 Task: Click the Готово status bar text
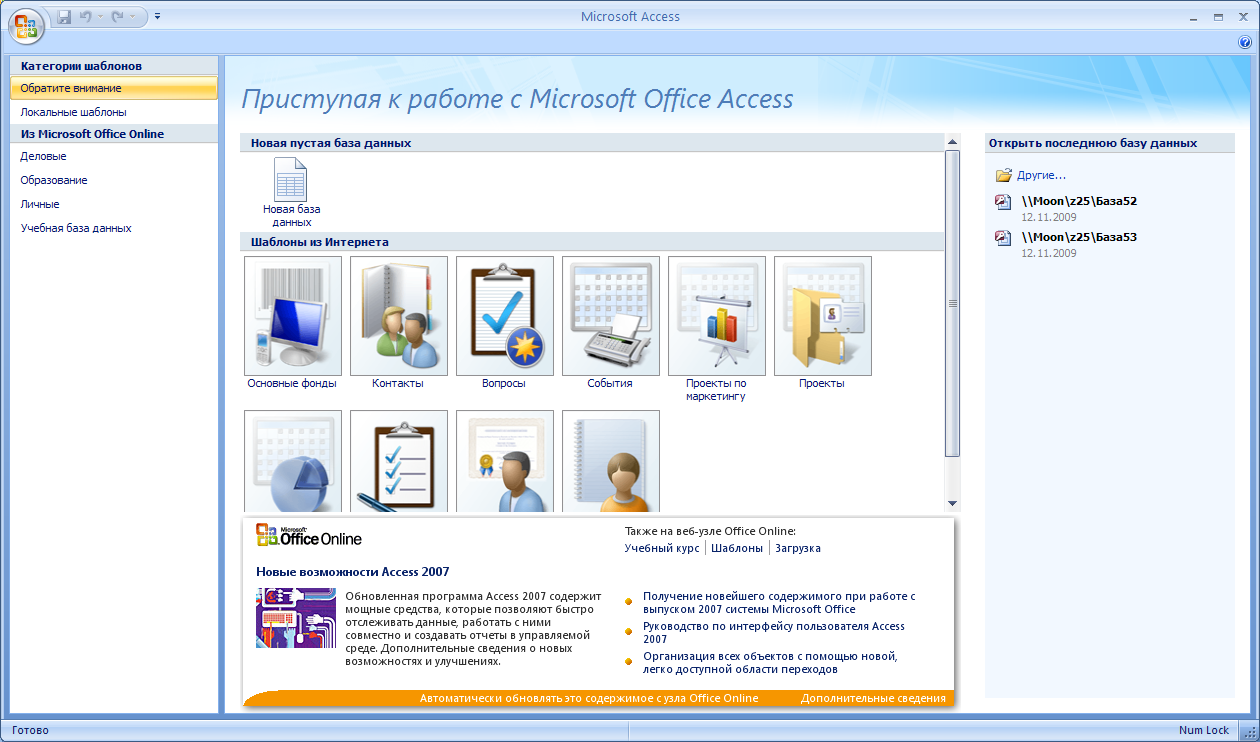[30, 730]
